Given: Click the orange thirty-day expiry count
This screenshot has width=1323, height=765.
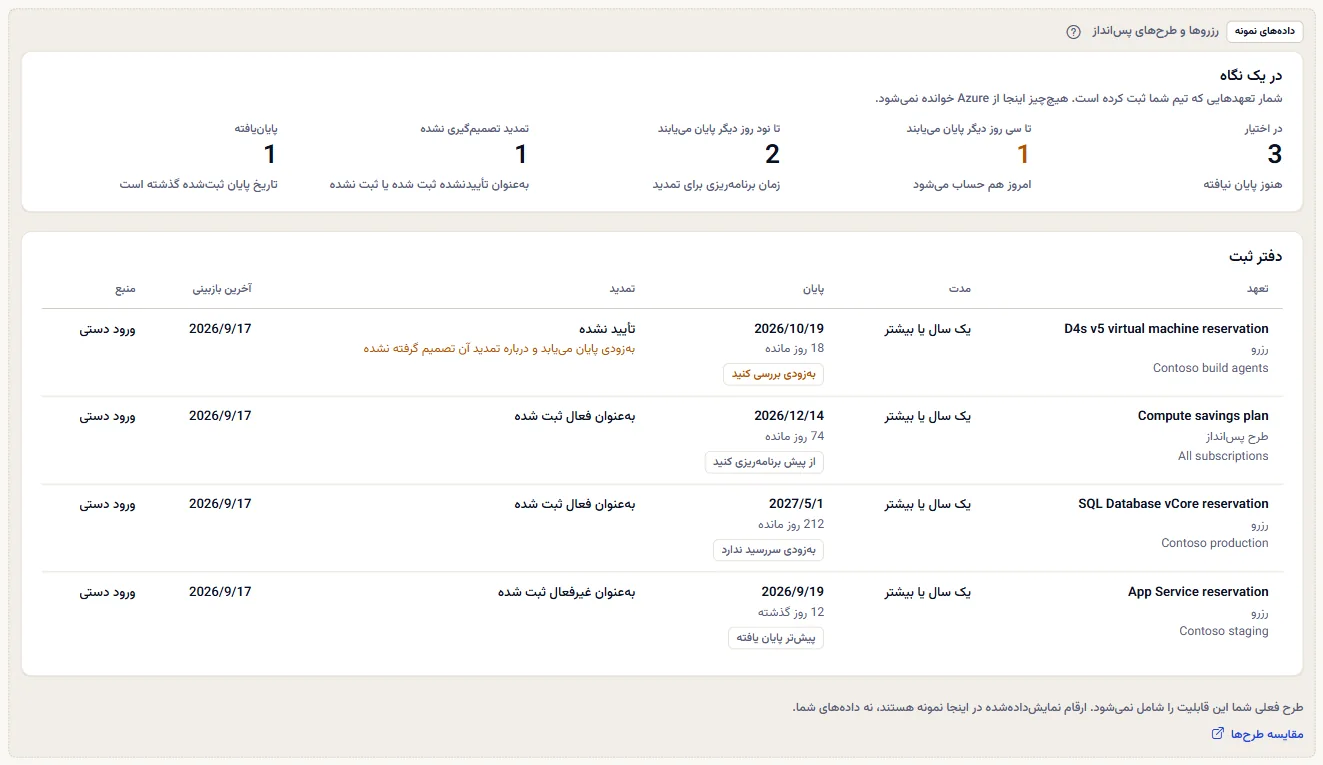Looking at the screenshot, I should 1023,154.
